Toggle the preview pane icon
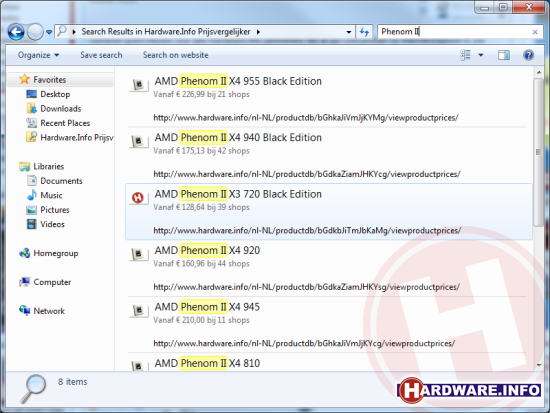 504,55
